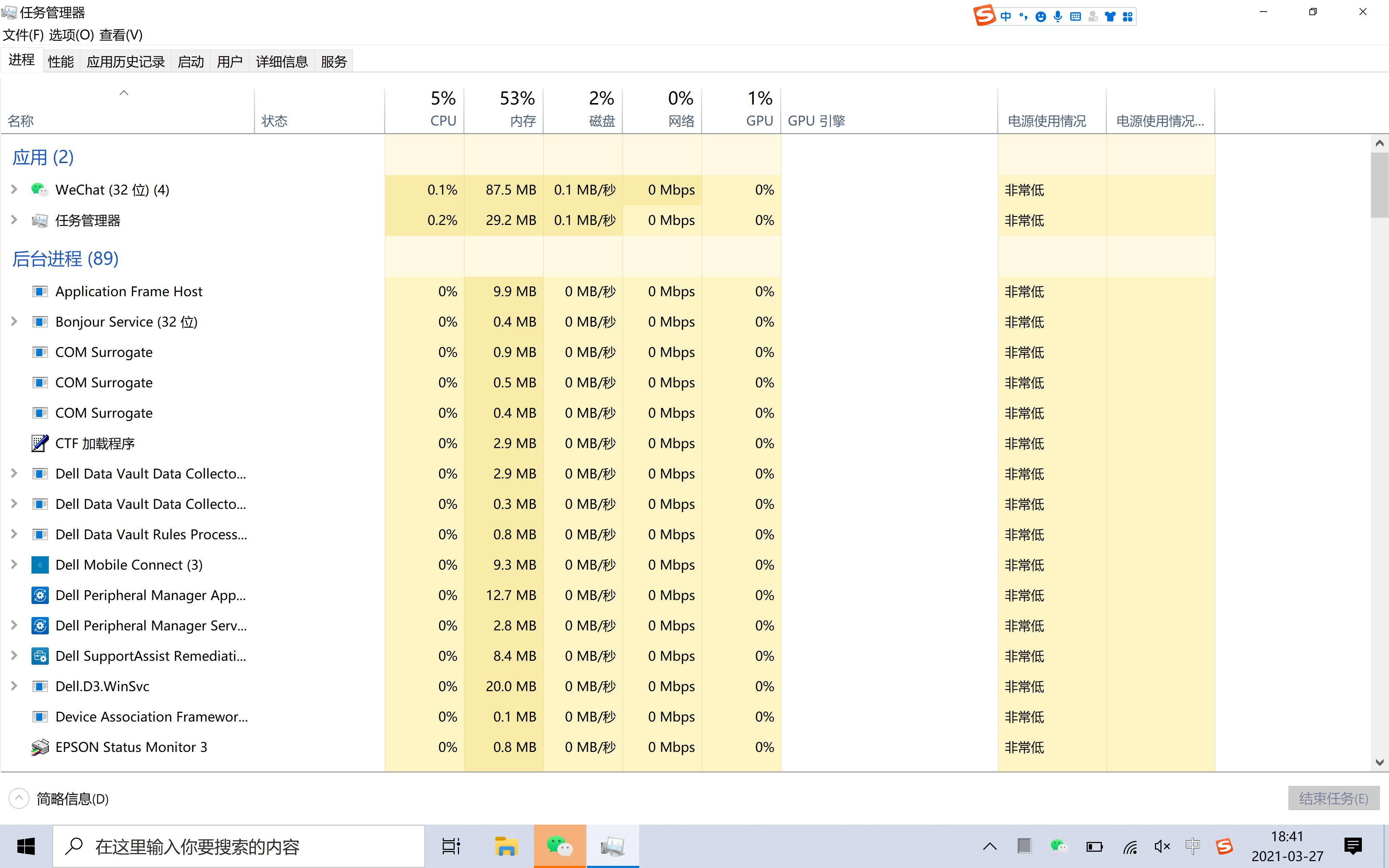Image resolution: width=1389 pixels, height=868 pixels.
Task: Open the 选项(O) menu
Action: click(71, 35)
